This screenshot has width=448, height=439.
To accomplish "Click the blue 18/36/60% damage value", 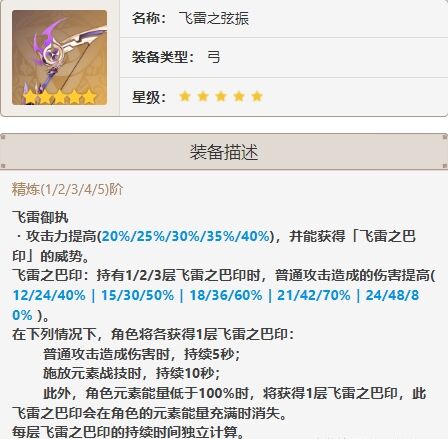I will click(x=226, y=295).
